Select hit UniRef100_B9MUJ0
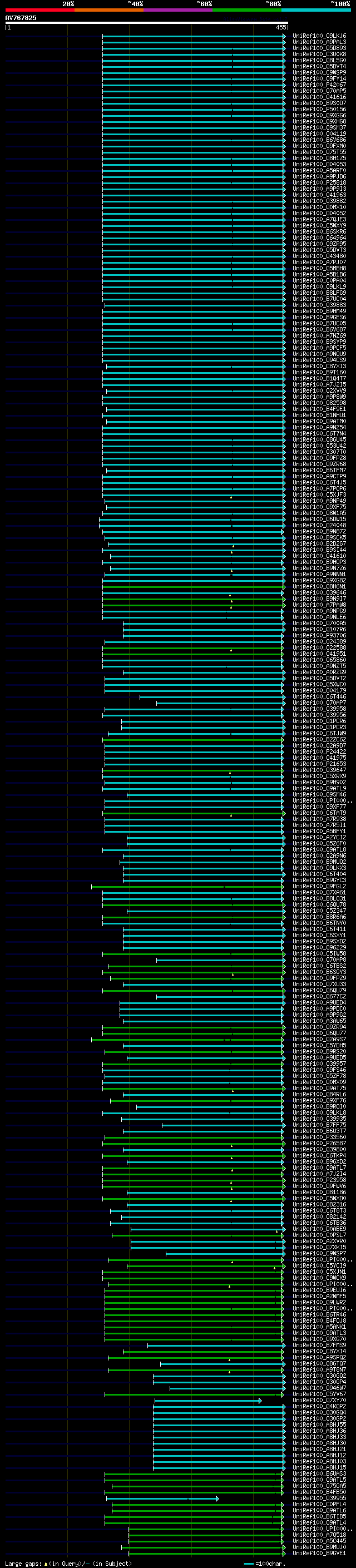 coord(319,1547)
